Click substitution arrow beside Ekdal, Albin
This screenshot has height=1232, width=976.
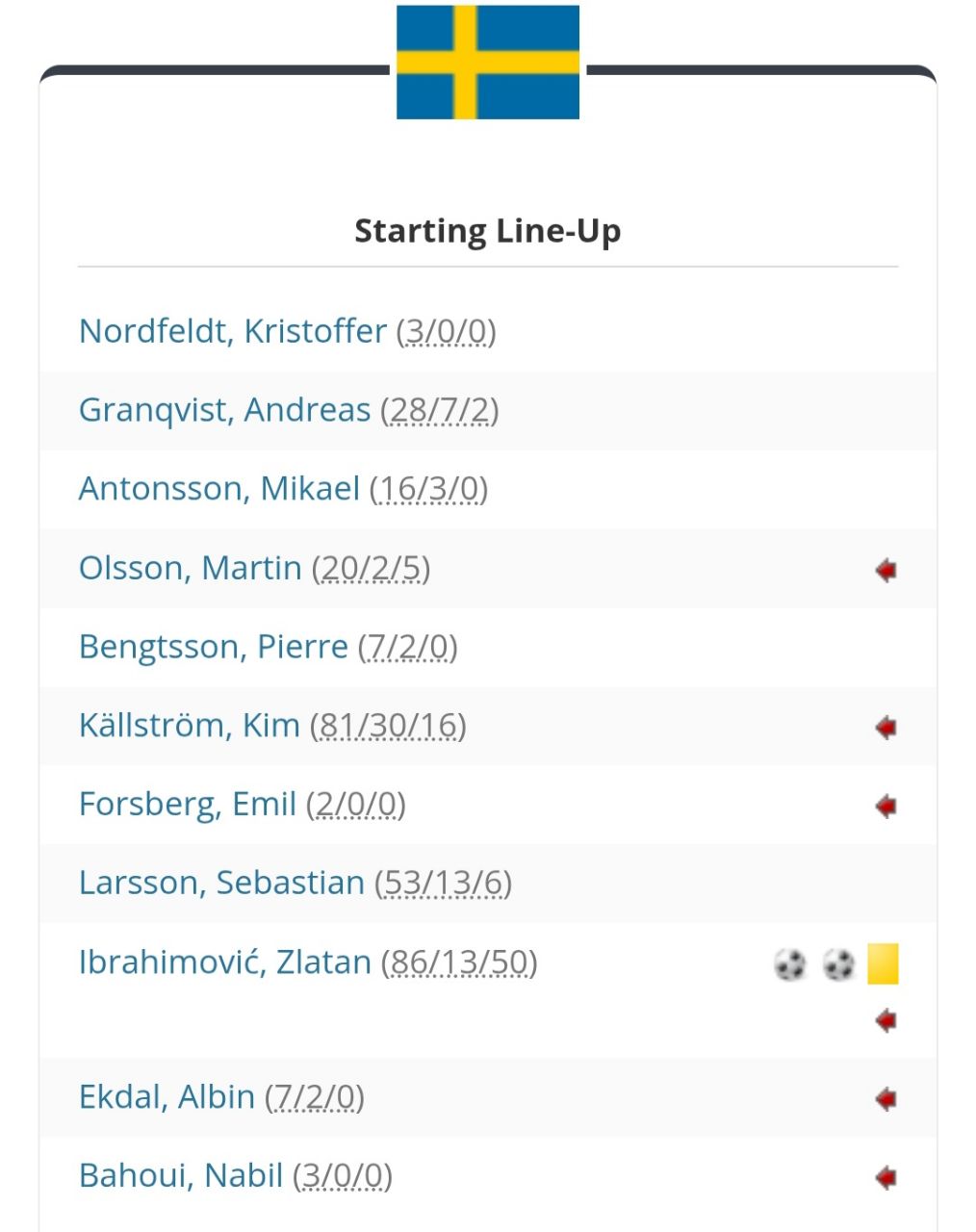[x=886, y=1098]
